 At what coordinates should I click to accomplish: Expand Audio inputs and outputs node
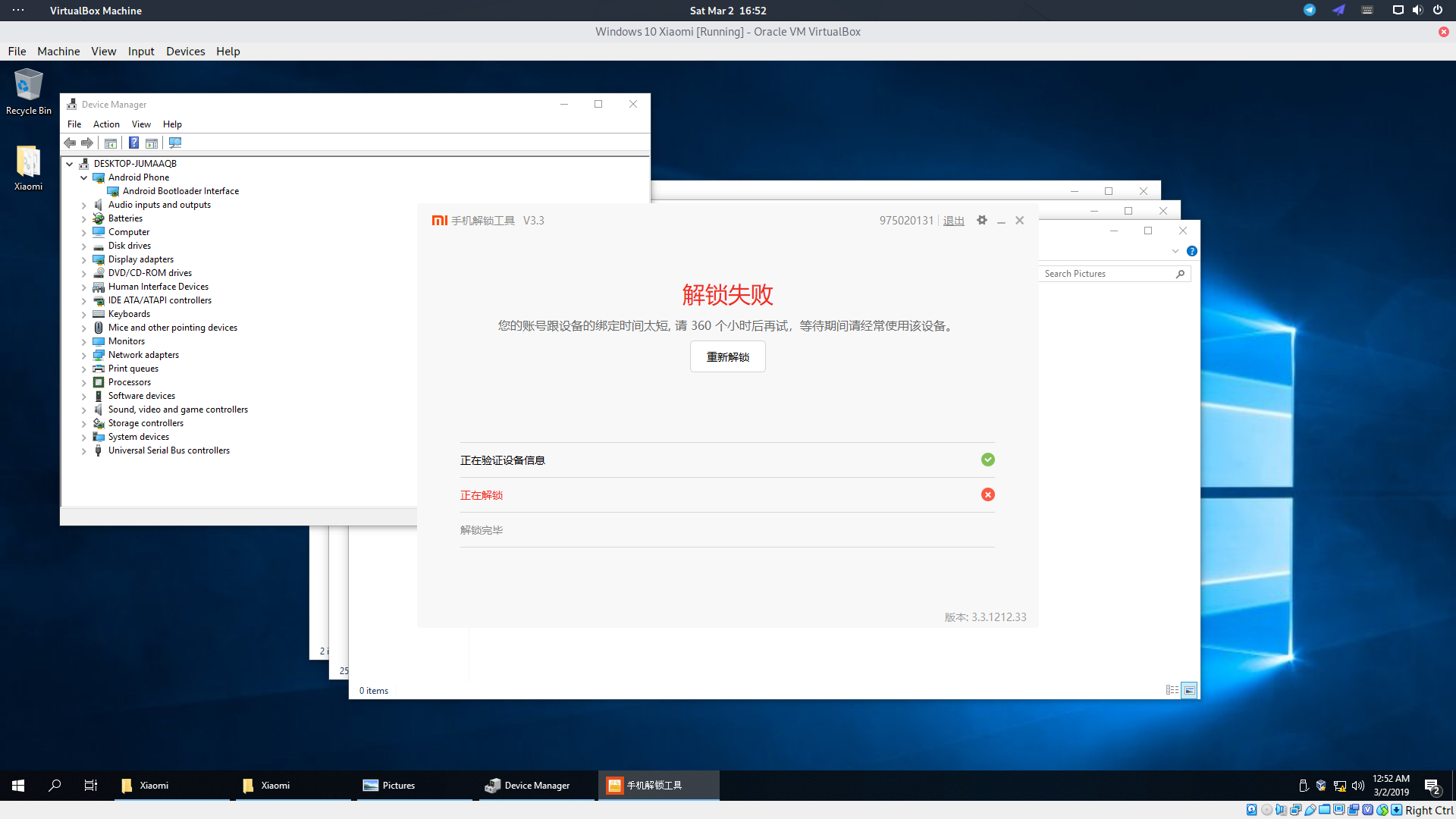(x=84, y=205)
